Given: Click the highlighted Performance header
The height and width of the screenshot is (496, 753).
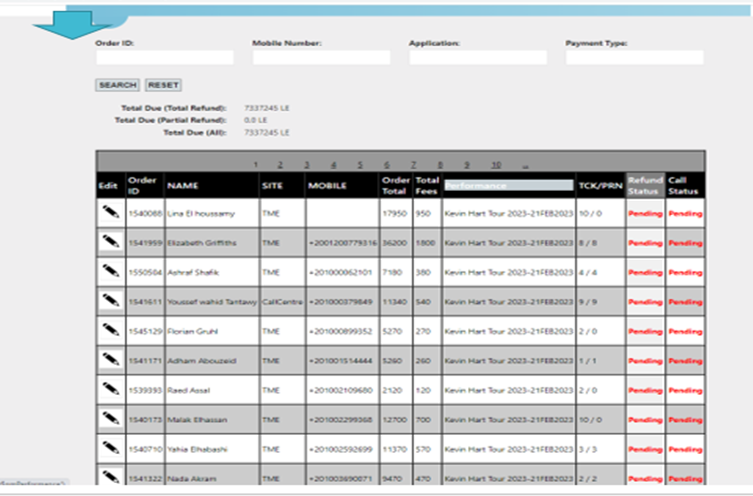Looking at the screenshot, I should (x=509, y=185).
